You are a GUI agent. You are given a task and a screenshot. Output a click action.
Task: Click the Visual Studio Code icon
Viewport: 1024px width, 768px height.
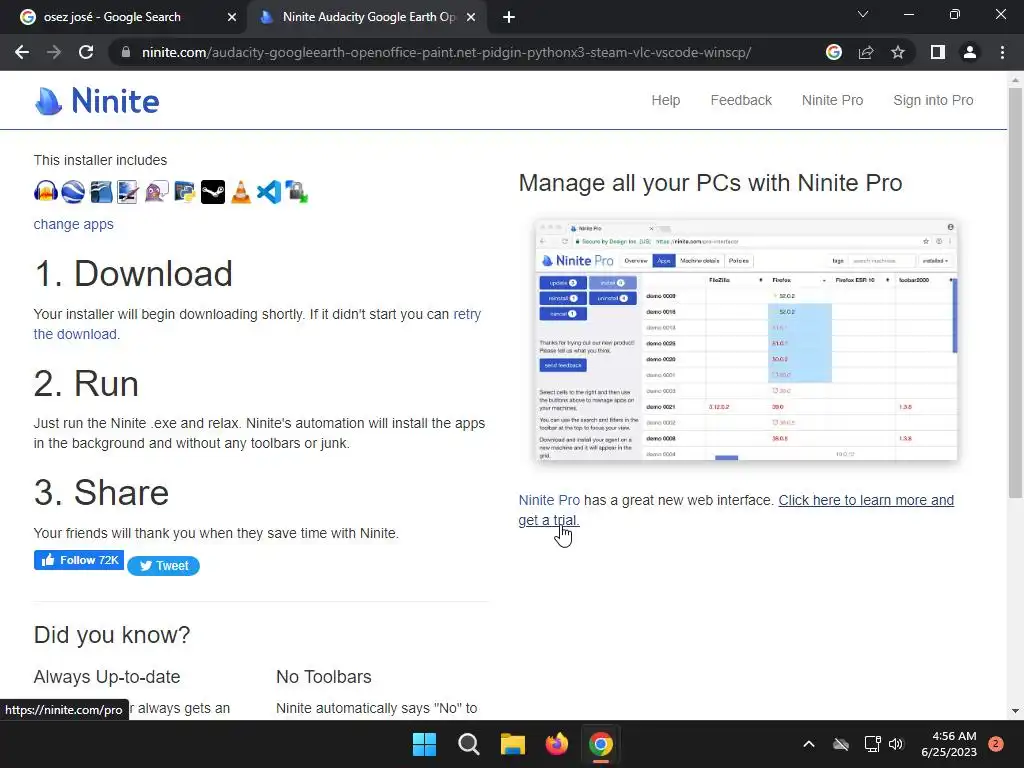point(269,192)
